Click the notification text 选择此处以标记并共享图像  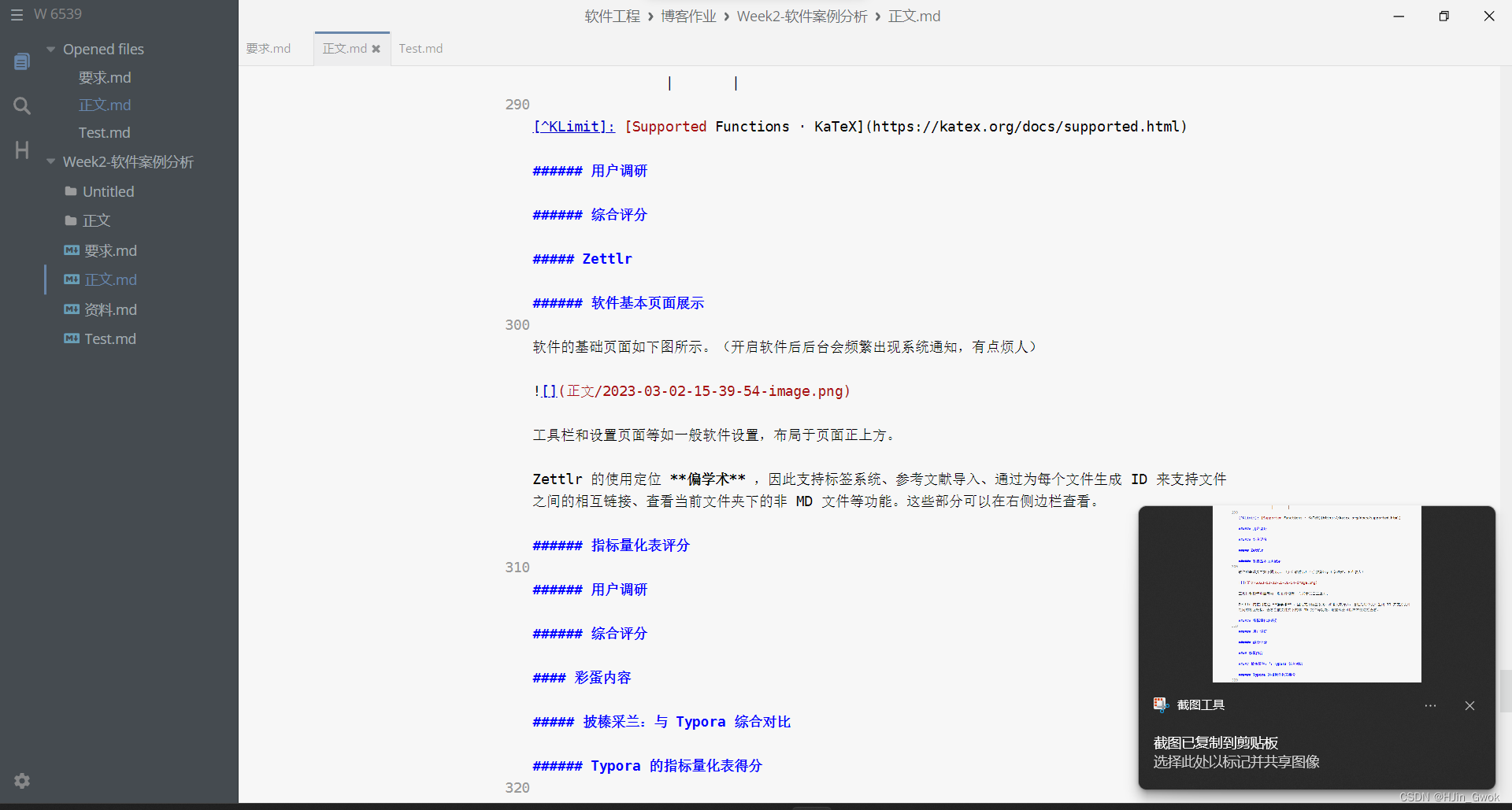(x=1236, y=762)
